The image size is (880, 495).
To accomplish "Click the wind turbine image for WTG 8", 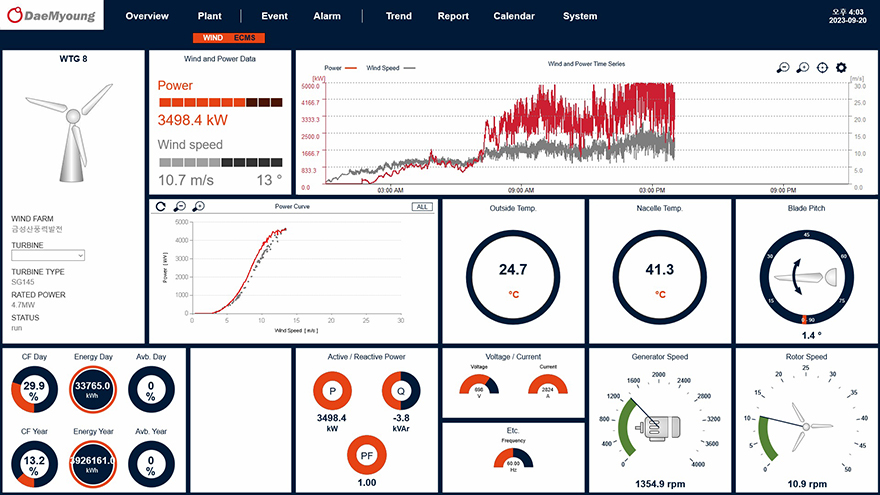I will click(70, 132).
